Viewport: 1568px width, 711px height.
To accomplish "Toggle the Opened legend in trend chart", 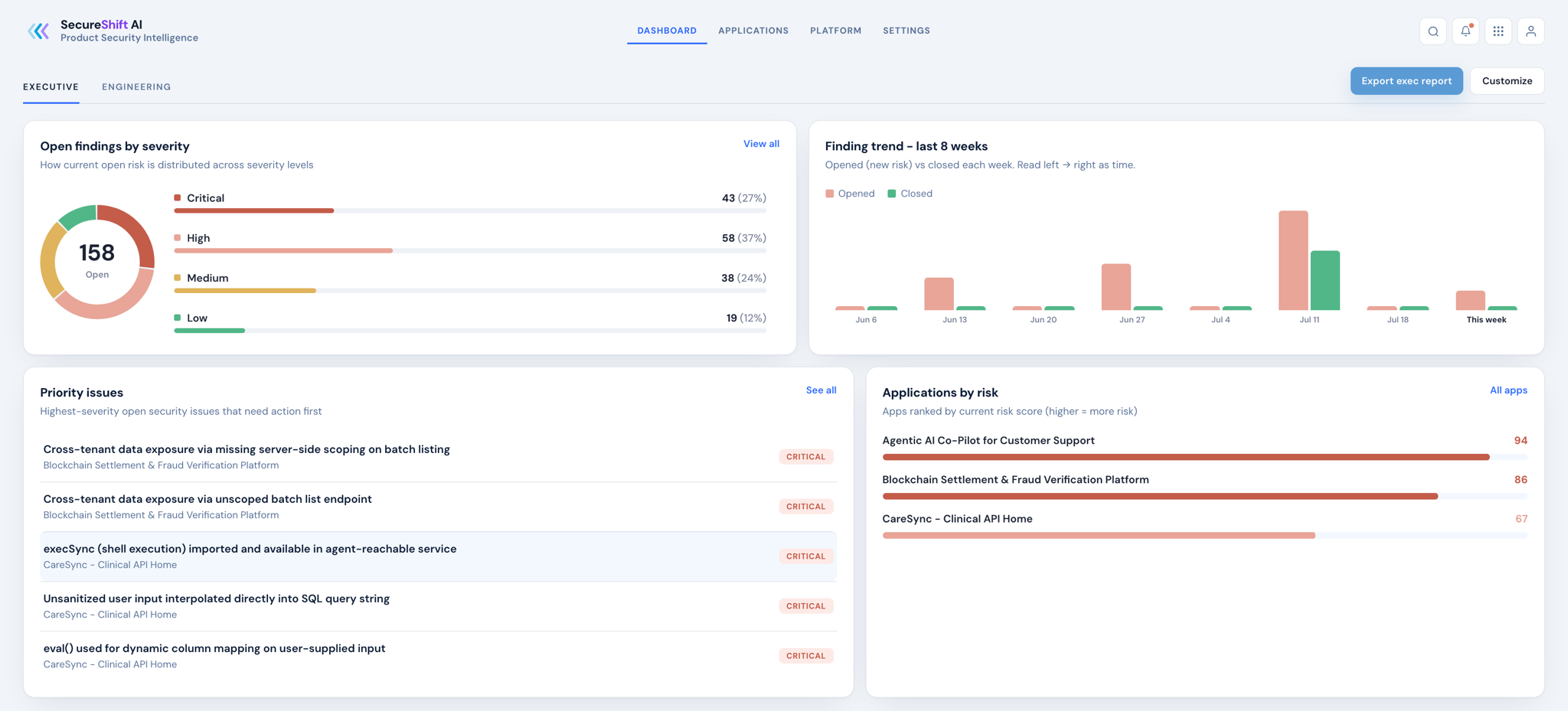I will [x=850, y=194].
